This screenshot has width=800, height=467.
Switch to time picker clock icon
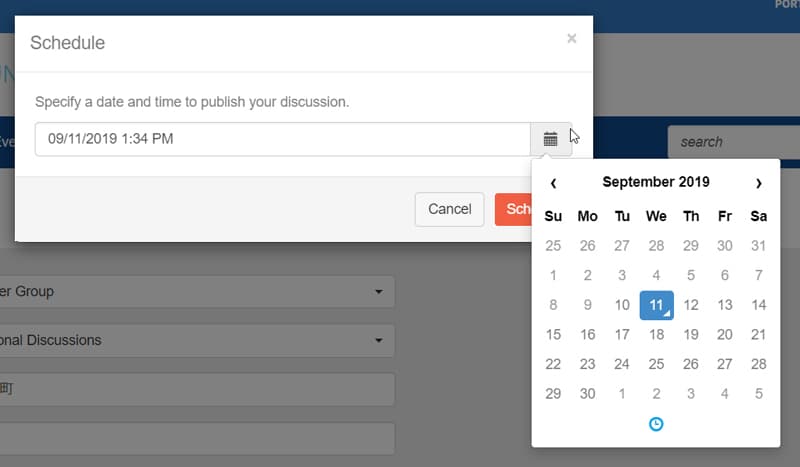656,424
